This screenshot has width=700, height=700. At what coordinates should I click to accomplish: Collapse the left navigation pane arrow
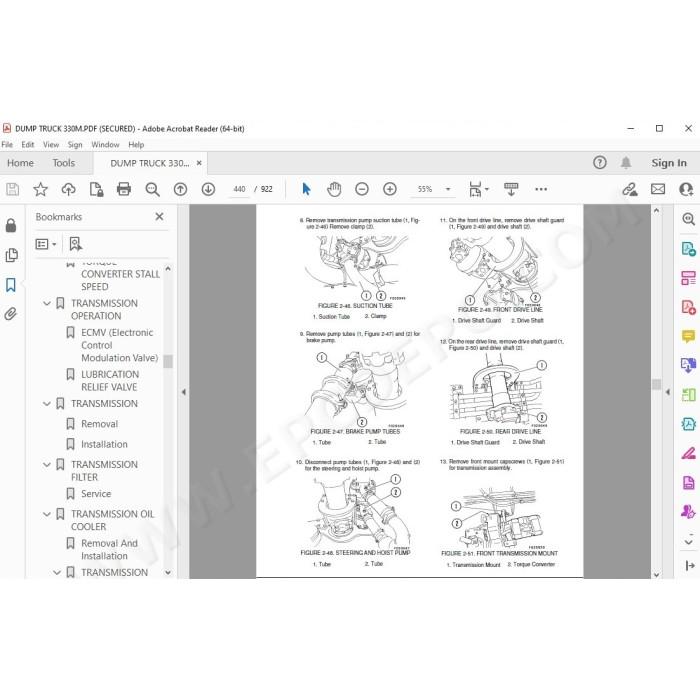183,392
